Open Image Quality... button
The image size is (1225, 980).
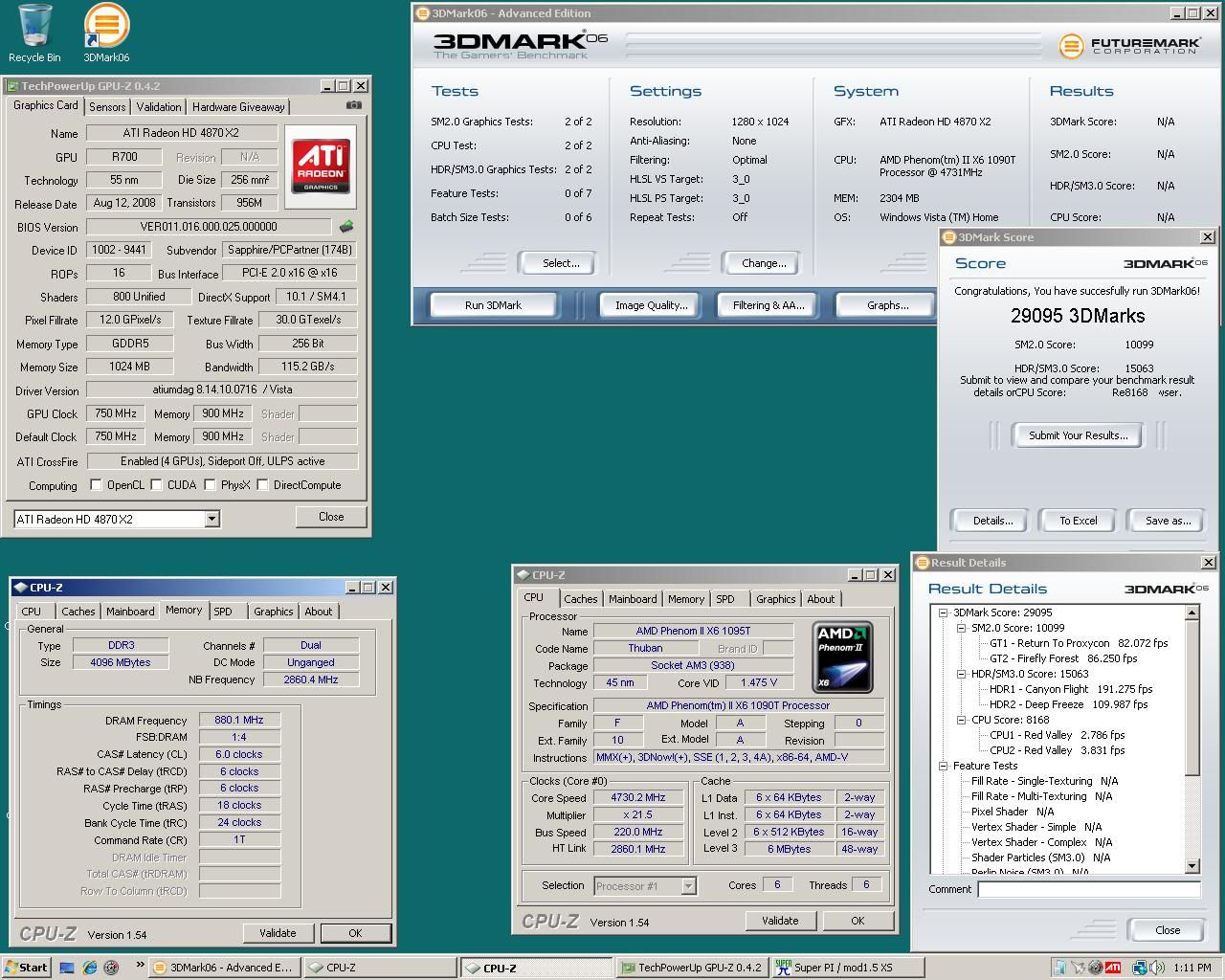[651, 305]
